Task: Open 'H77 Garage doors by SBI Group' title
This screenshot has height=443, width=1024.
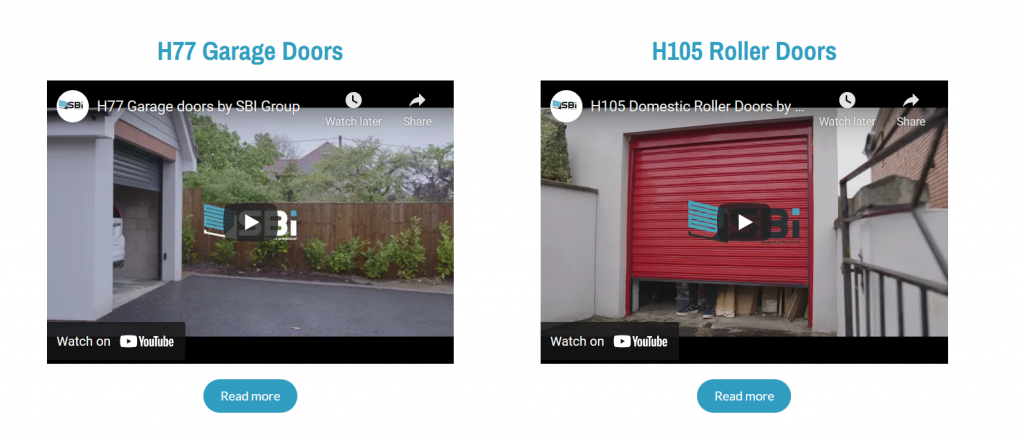Action: 199,107
